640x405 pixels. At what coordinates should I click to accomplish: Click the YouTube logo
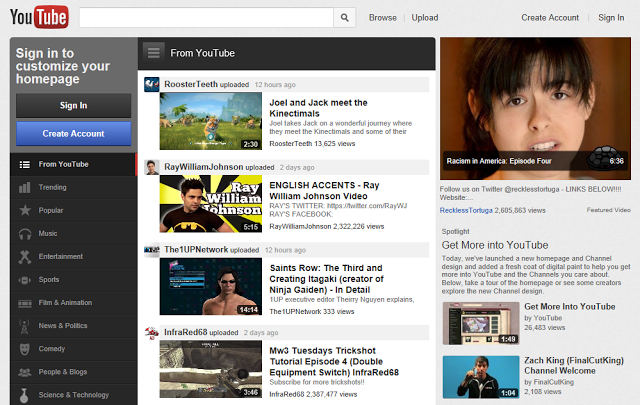pos(39,17)
